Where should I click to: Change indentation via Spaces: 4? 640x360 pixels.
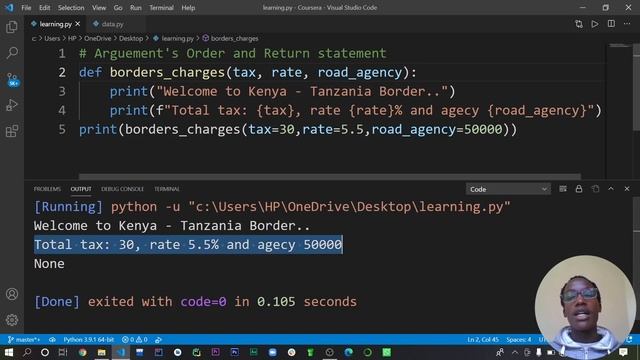pyautogui.click(x=519, y=340)
